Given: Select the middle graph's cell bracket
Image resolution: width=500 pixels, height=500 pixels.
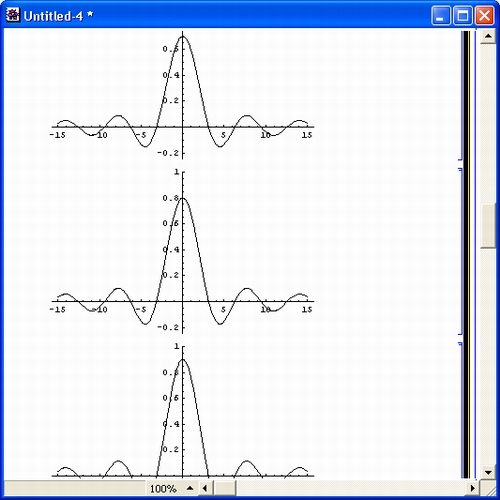Looking at the screenshot, I should [x=460, y=252].
